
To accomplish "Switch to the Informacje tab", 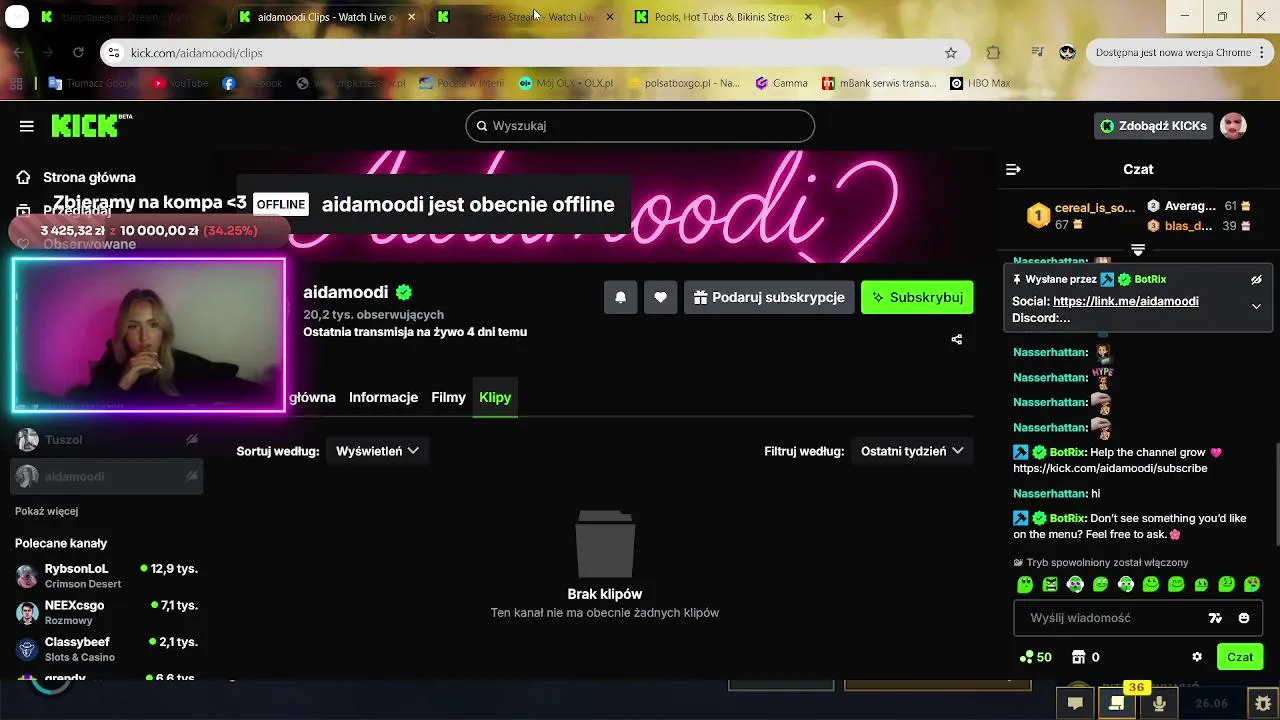I will (383, 397).
